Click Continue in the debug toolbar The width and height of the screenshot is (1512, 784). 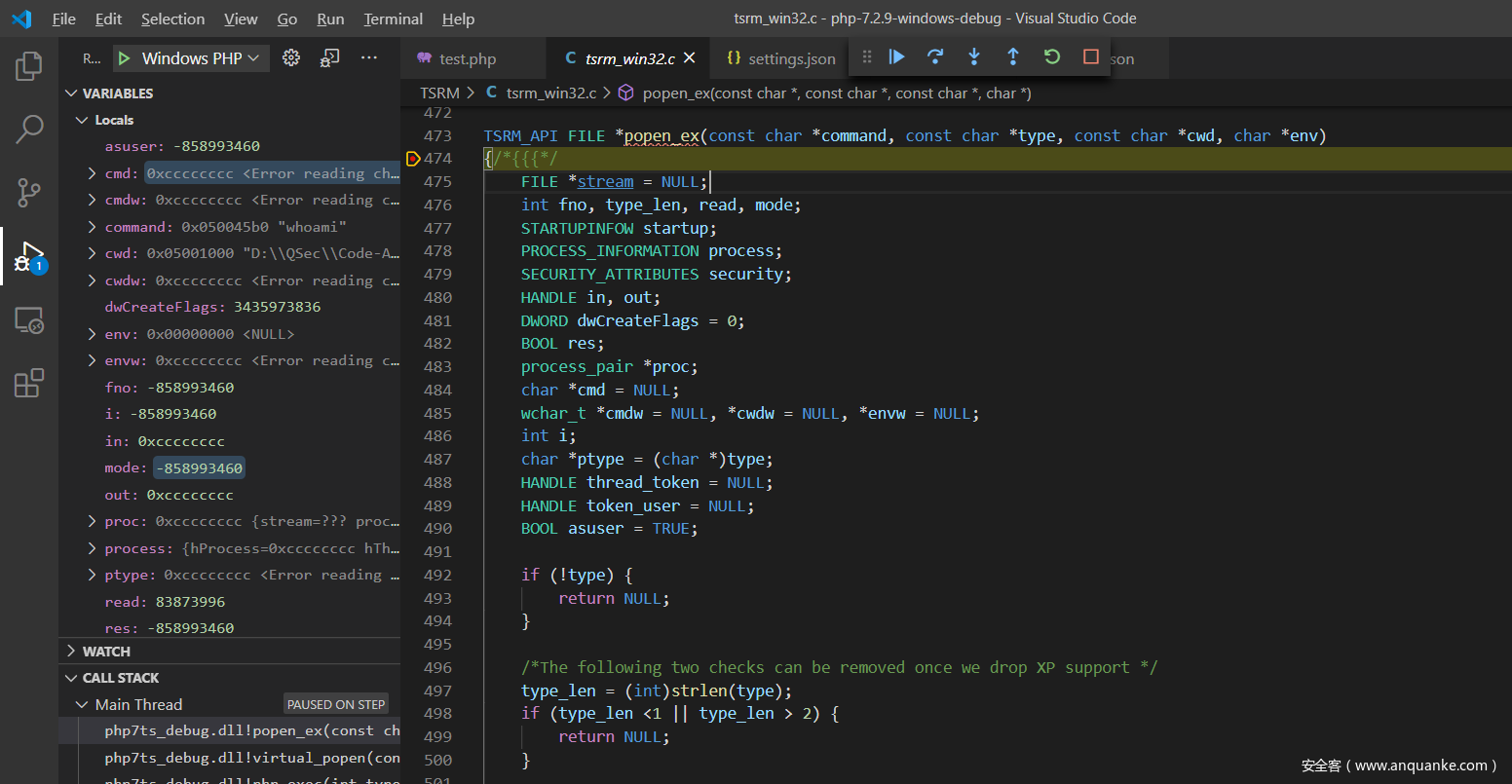tap(897, 57)
